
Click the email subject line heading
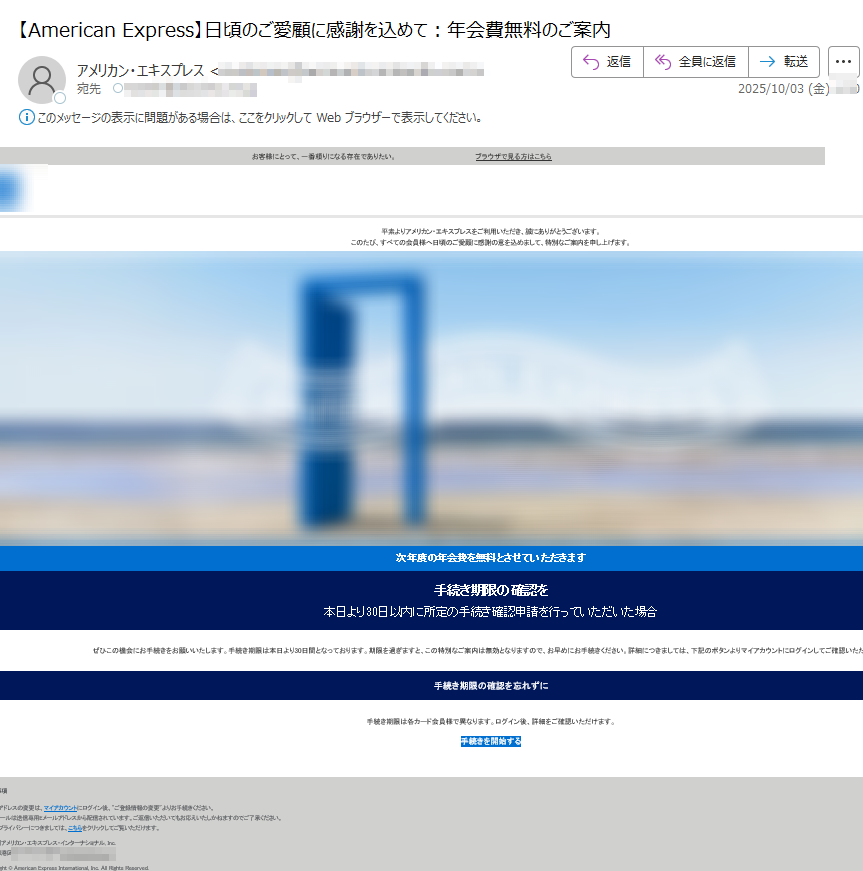click(x=314, y=29)
